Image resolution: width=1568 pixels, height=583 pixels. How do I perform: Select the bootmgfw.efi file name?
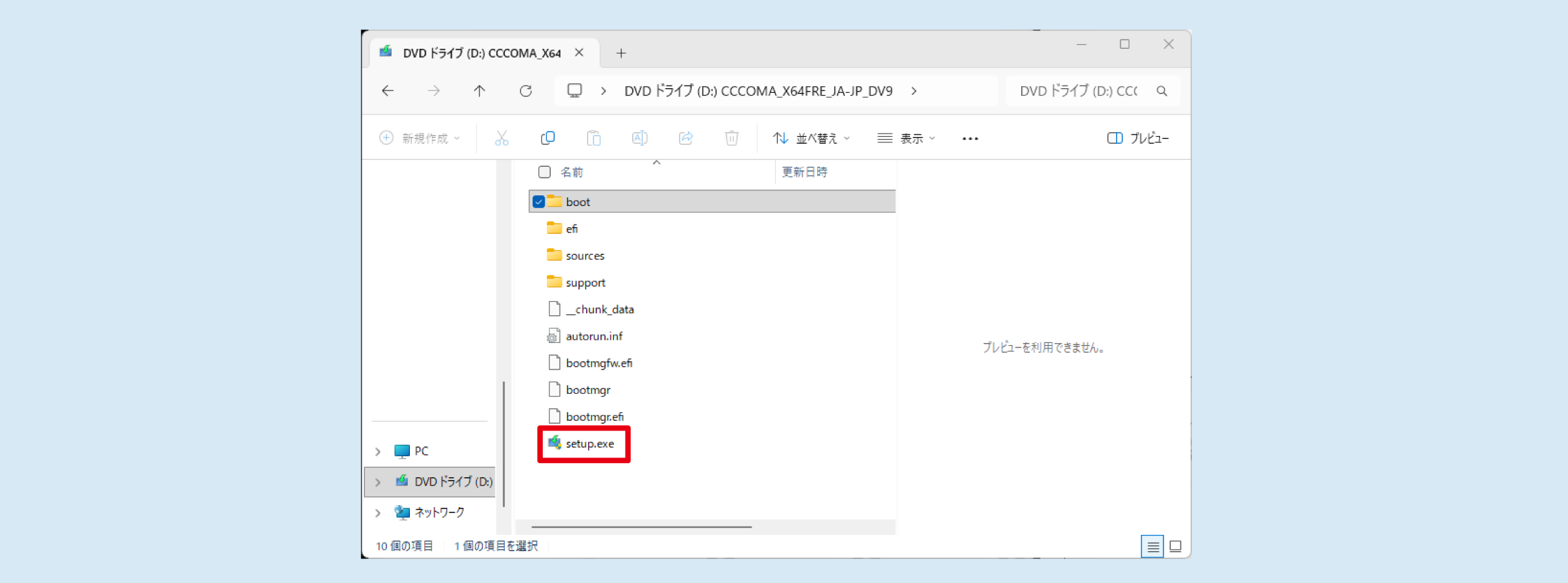pos(599,363)
